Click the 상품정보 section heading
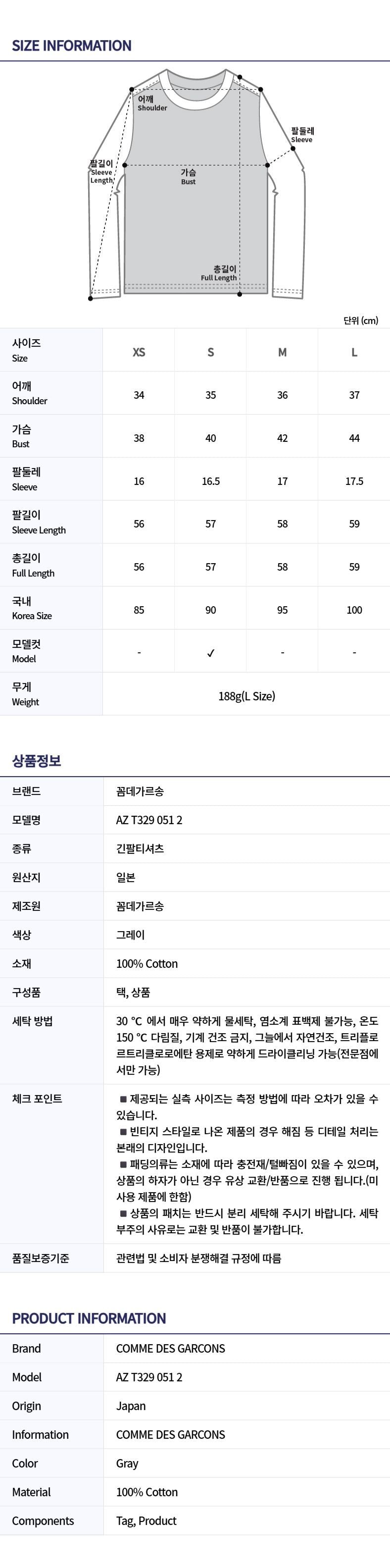390x1568 pixels. click(x=37, y=761)
